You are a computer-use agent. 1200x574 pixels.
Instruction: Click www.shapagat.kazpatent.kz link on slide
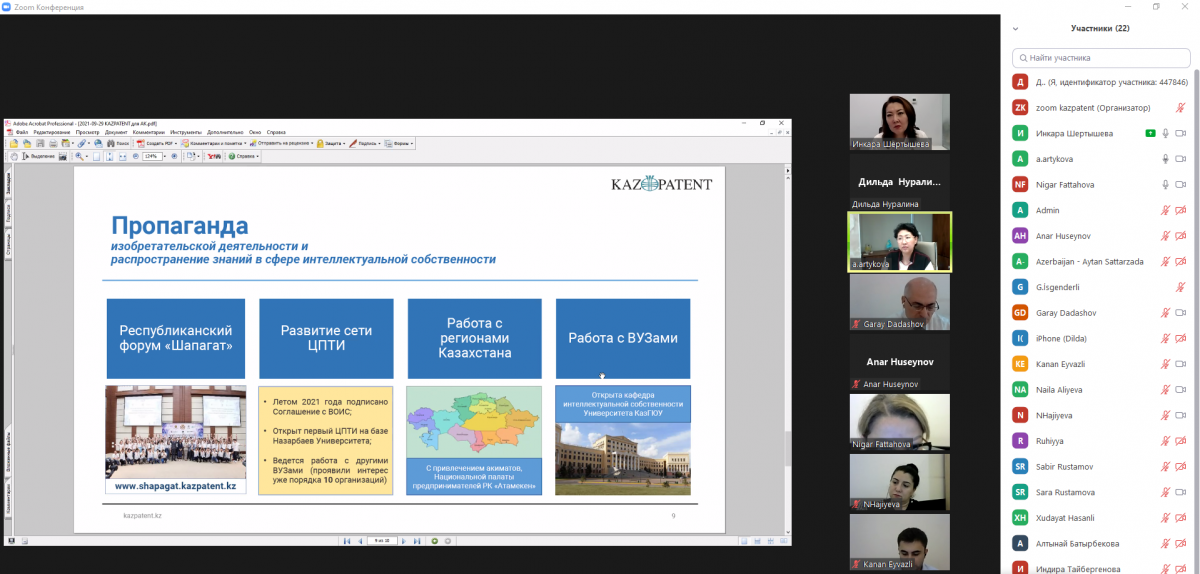click(x=175, y=485)
